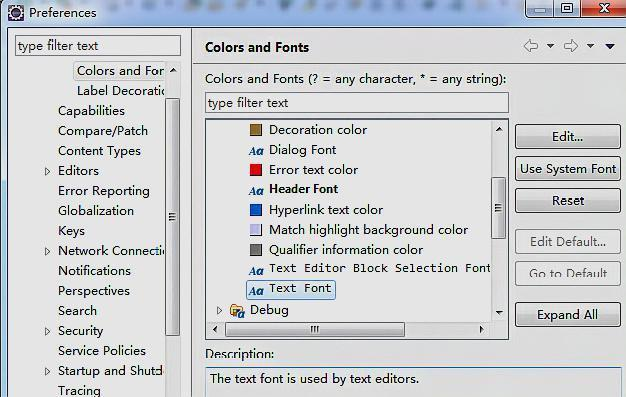
Task: Focus the left preferences filter text field
Action: pos(98,46)
